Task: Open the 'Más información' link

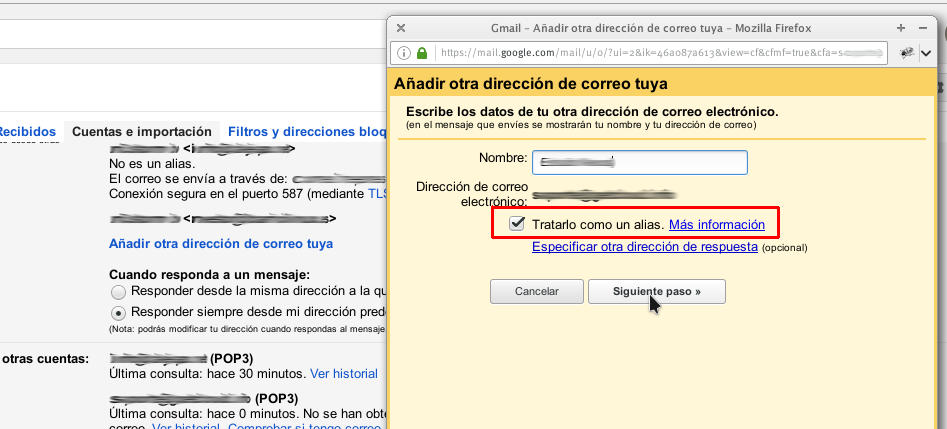Action: (717, 225)
